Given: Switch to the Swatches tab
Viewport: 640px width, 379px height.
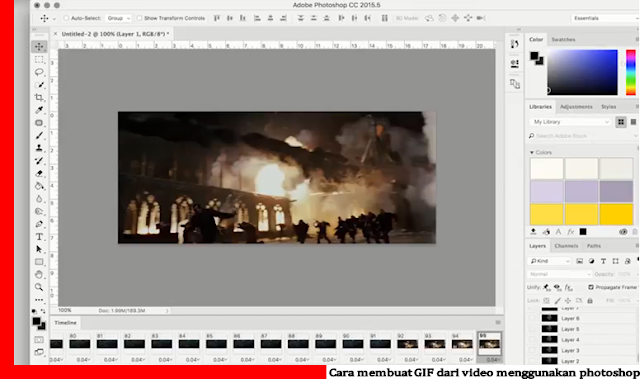Looking at the screenshot, I should click(563, 40).
